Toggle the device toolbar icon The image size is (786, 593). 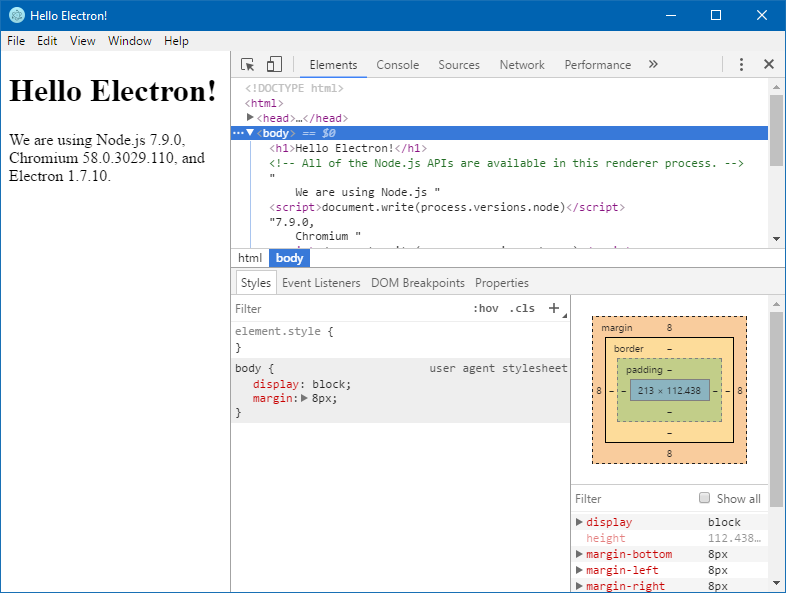(x=274, y=64)
